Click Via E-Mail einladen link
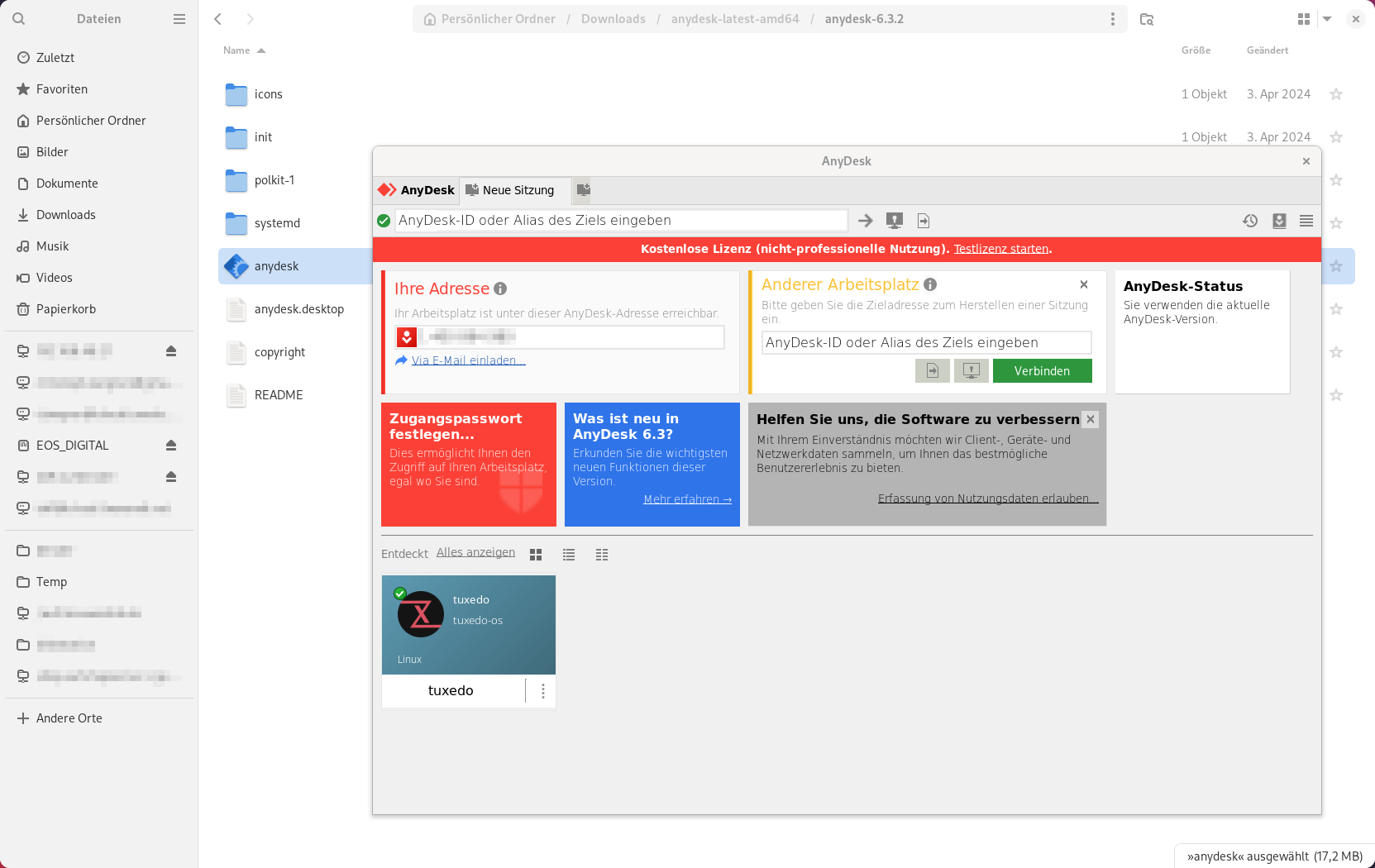The image size is (1375, 868). [468, 360]
